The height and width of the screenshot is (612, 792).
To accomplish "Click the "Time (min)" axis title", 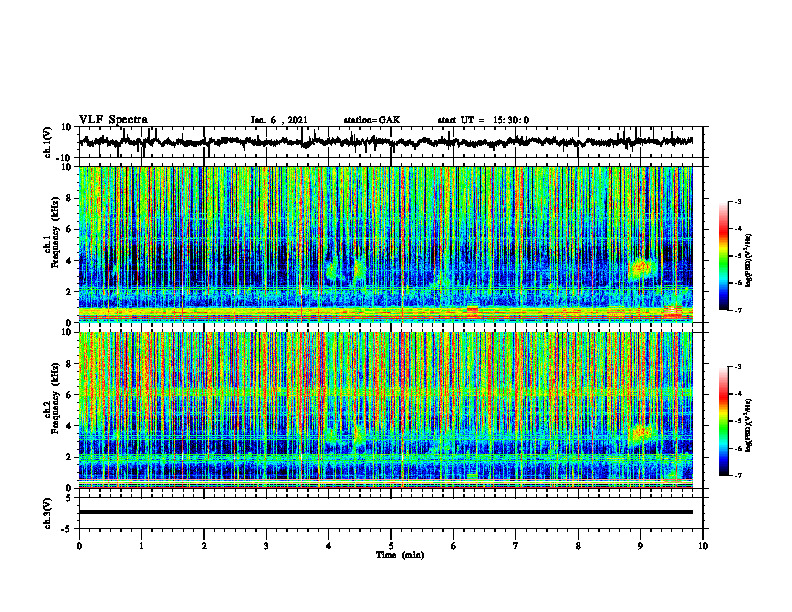I will (400, 555).
